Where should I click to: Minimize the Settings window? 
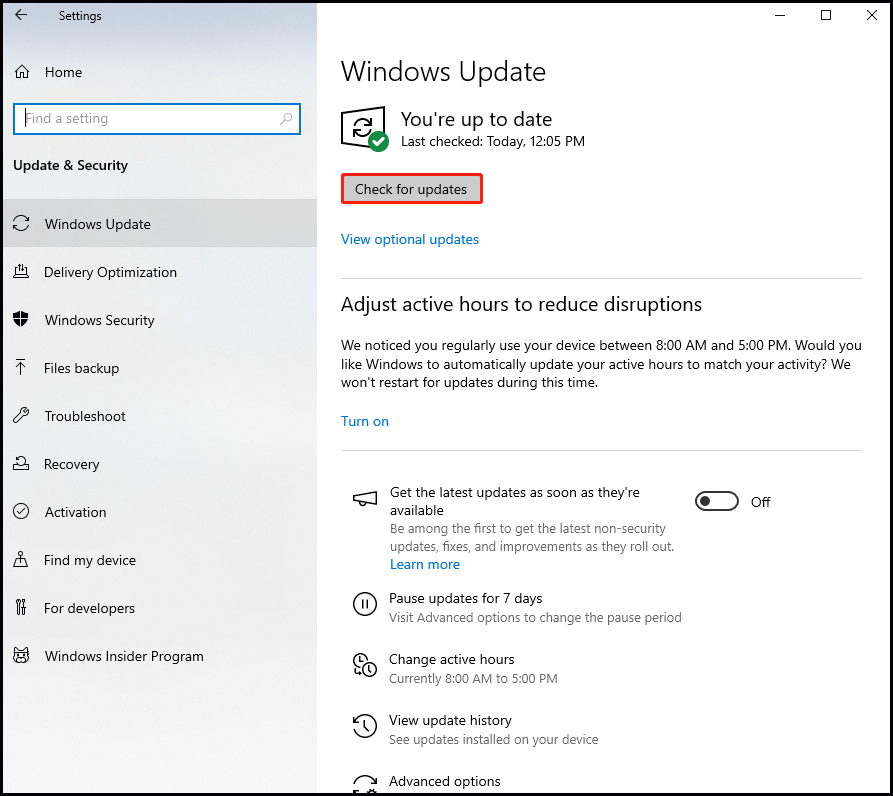point(780,15)
